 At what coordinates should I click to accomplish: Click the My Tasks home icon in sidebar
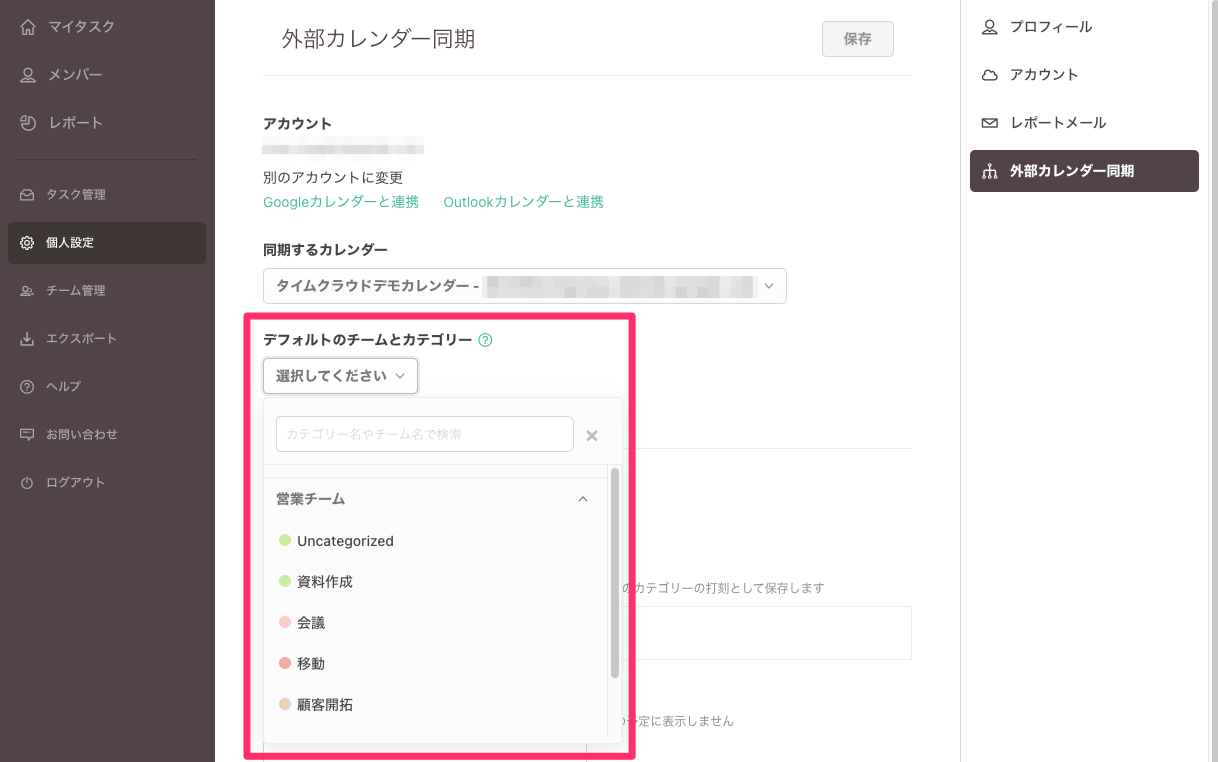[x=28, y=27]
